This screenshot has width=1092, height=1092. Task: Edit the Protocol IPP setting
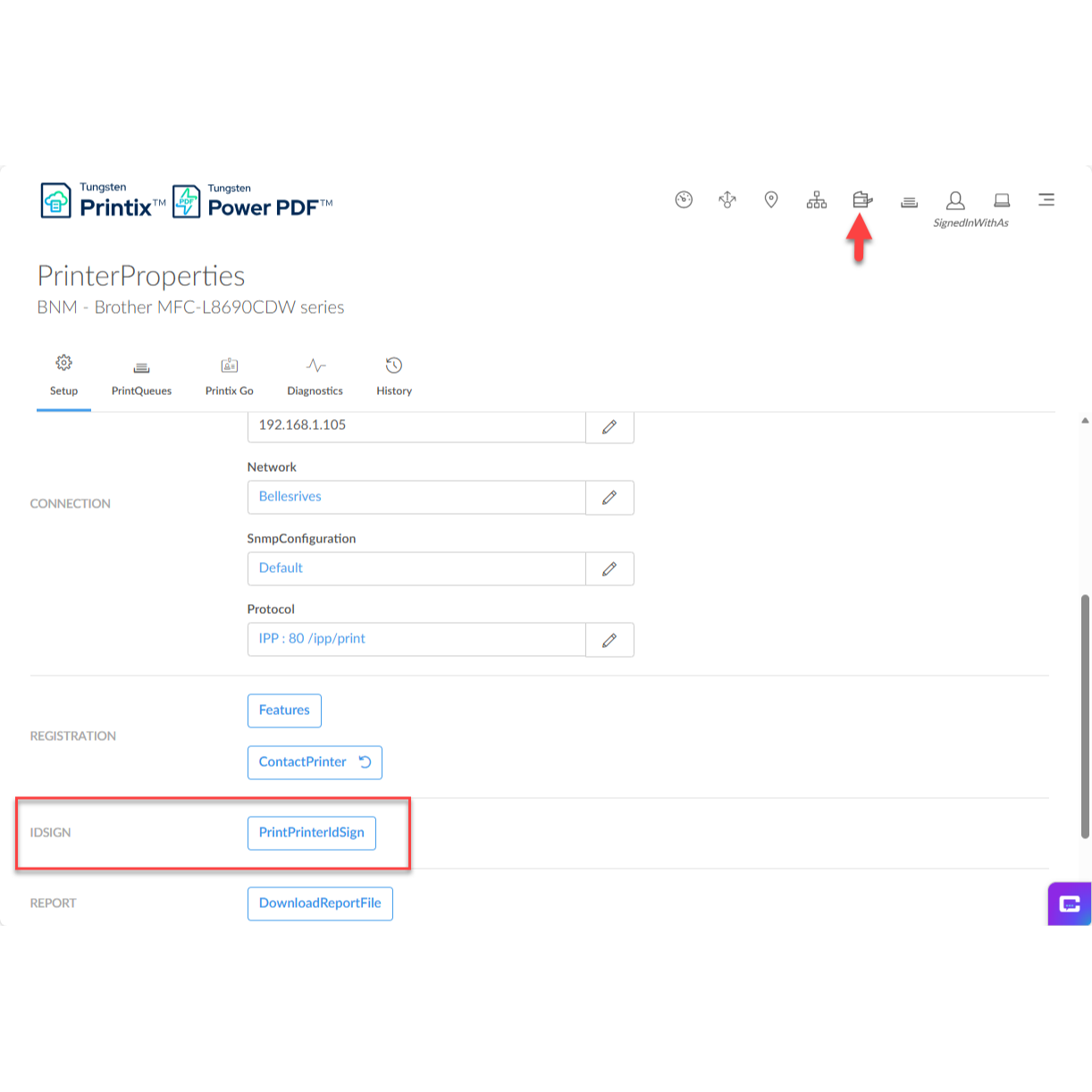[x=609, y=640]
